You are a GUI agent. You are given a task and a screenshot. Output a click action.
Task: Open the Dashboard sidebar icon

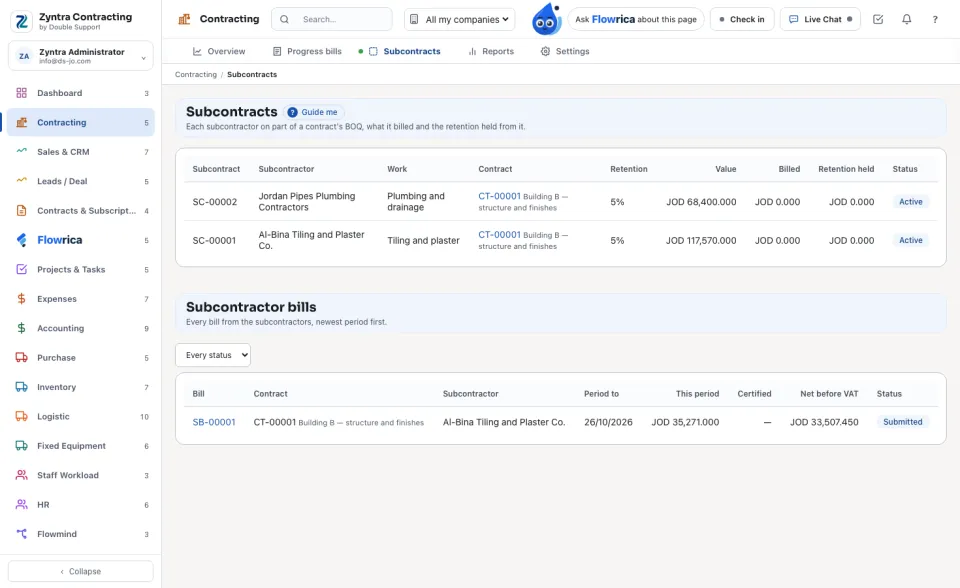(x=21, y=93)
